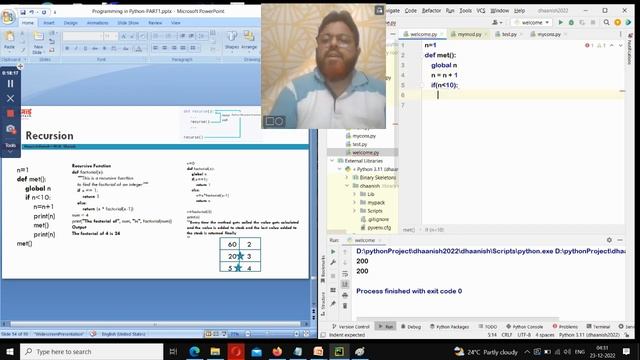Viewport: 640px width, 360px height.
Task: Open the Tools menu in PyCharm
Action: [466, 11]
